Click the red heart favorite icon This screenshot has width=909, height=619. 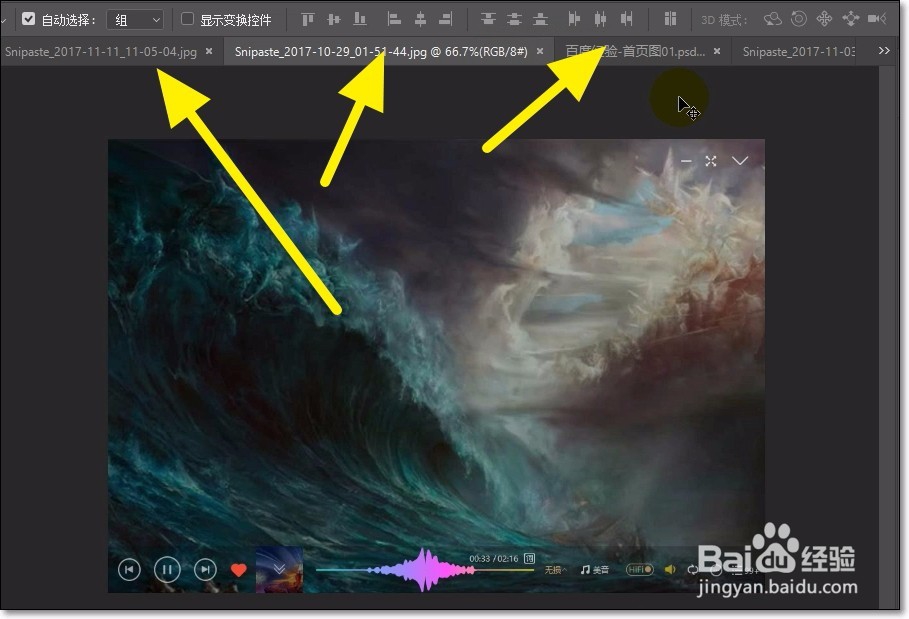(238, 570)
